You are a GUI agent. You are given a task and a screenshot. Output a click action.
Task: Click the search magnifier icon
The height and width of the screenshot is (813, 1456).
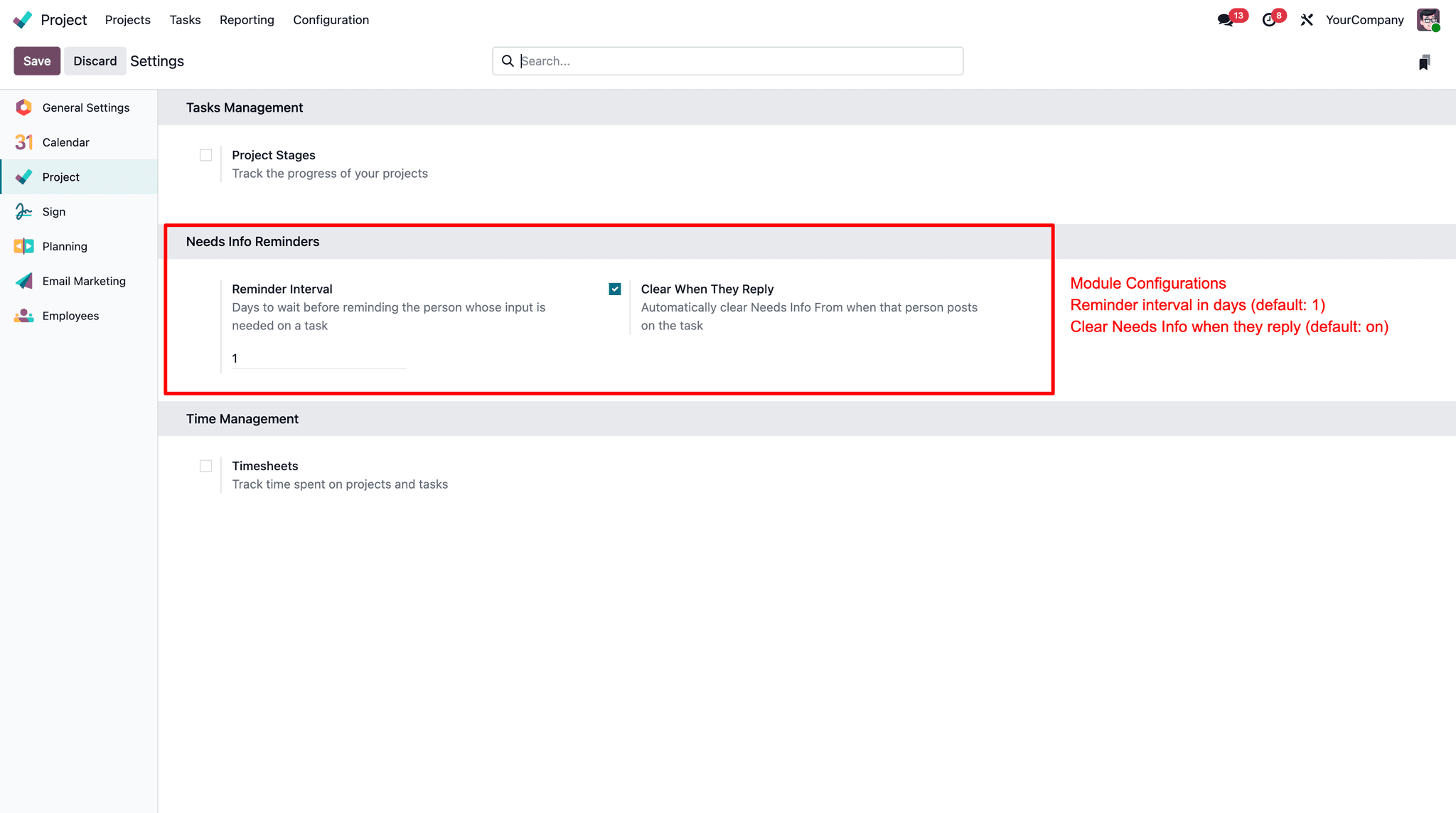[508, 61]
